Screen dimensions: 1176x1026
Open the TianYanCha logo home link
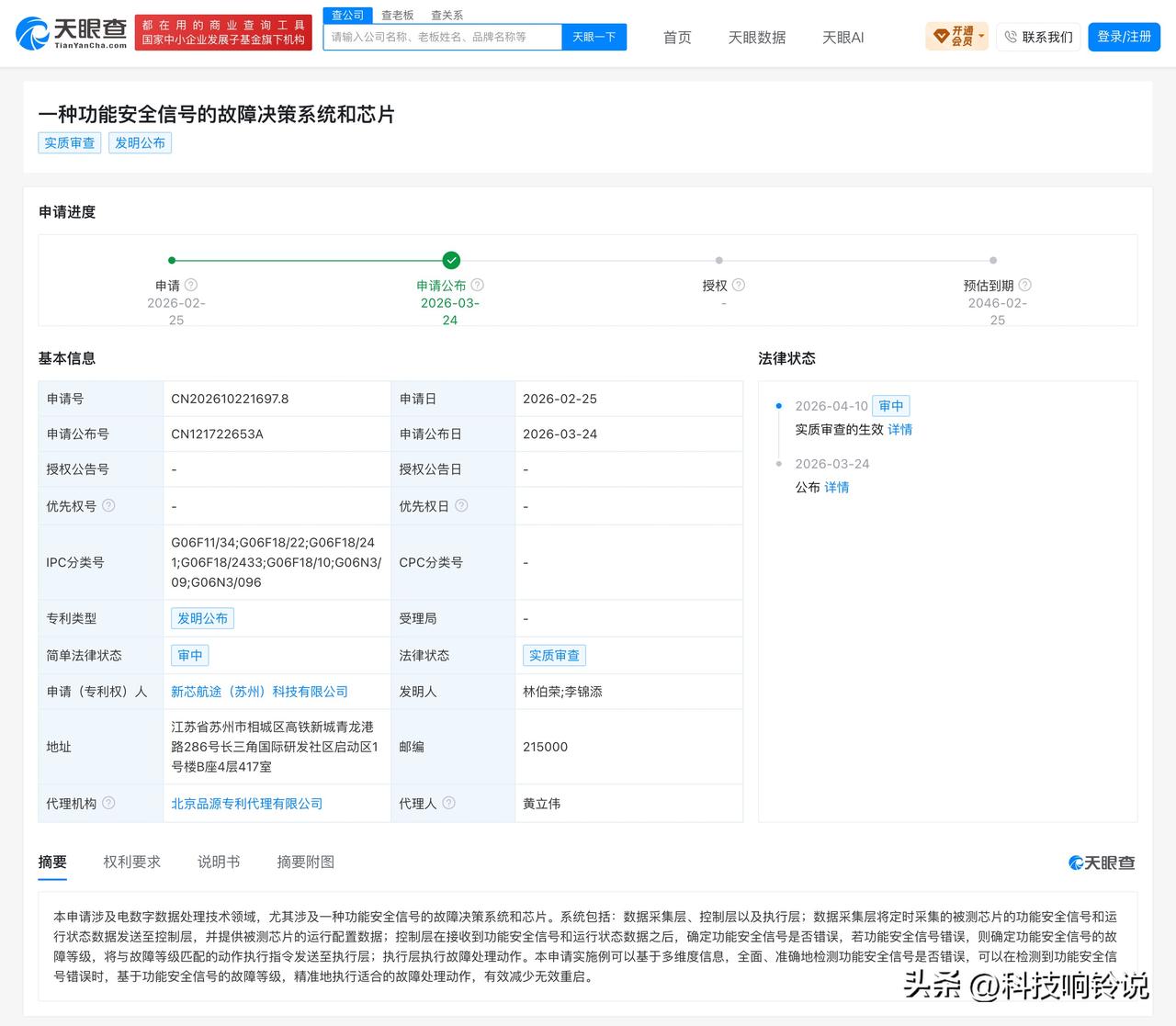[x=72, y=33]
